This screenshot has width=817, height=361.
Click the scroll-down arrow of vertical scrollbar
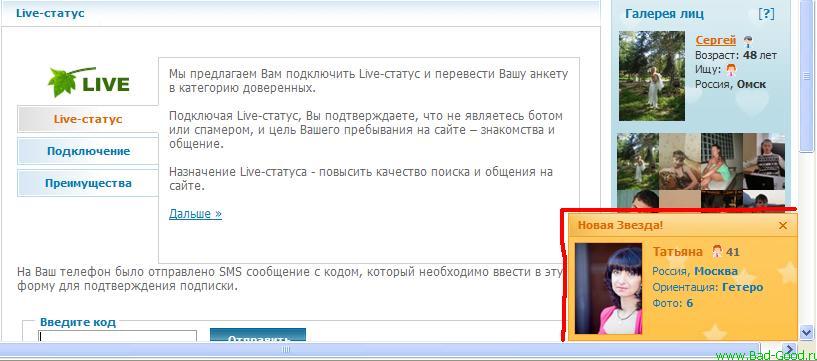point(807,332)
